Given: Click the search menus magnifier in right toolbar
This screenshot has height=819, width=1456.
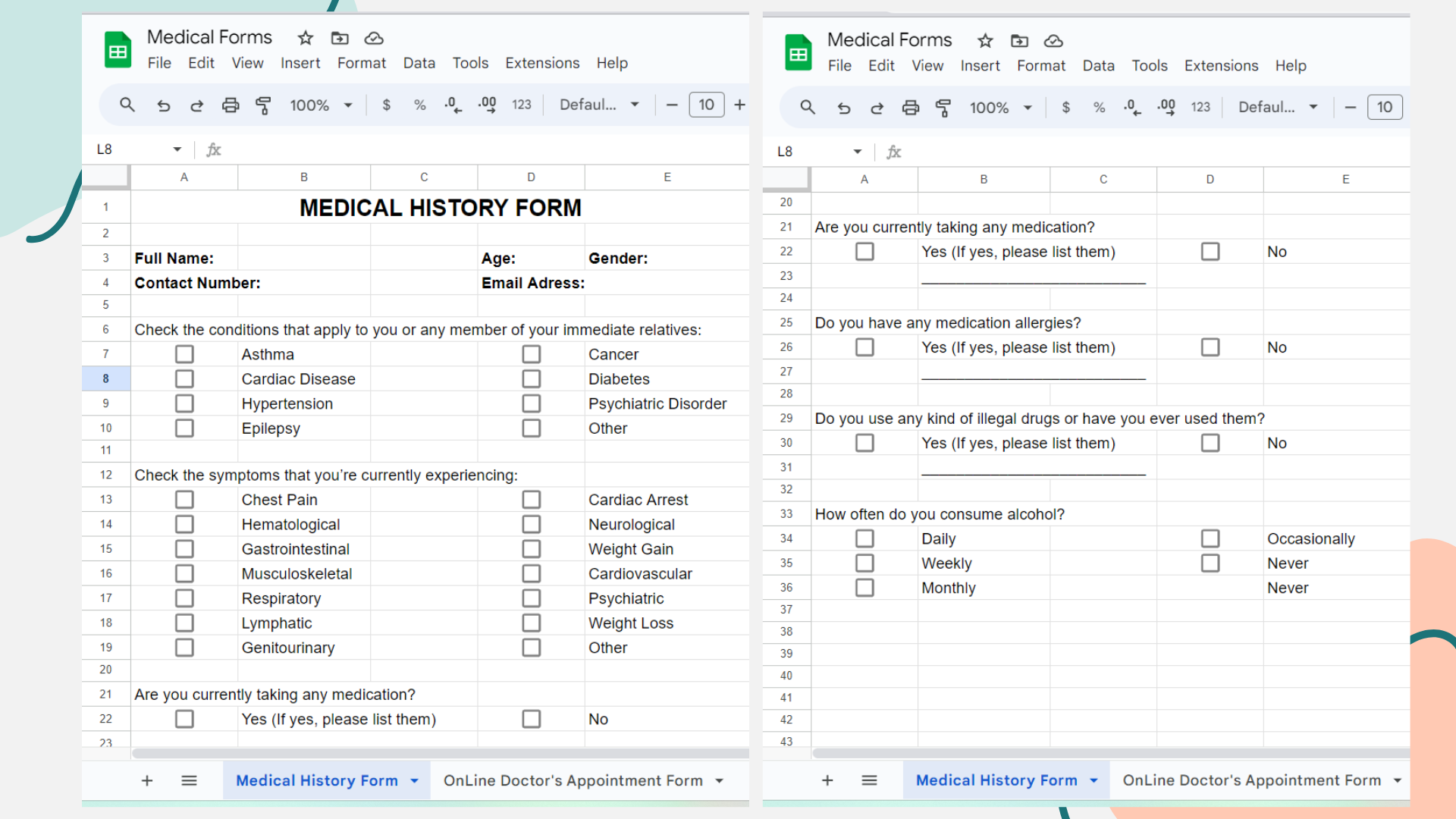Looking at the screenshot, I should pyautogui.click(x=808, y=108).
